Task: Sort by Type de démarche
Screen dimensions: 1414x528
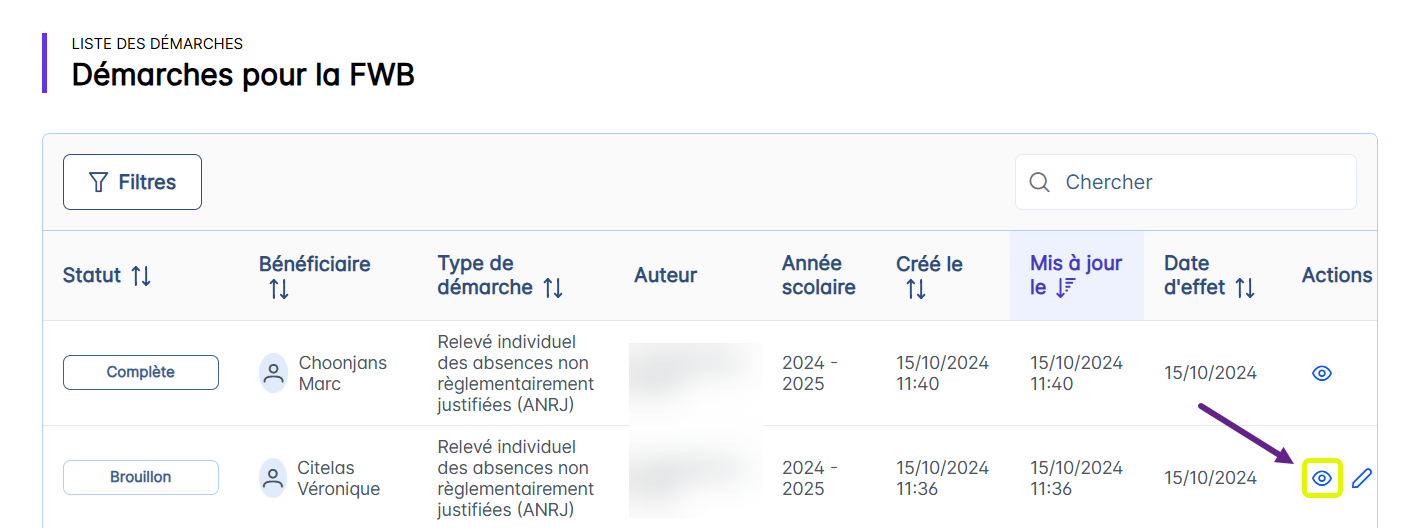Action: [x=553, y=288]
